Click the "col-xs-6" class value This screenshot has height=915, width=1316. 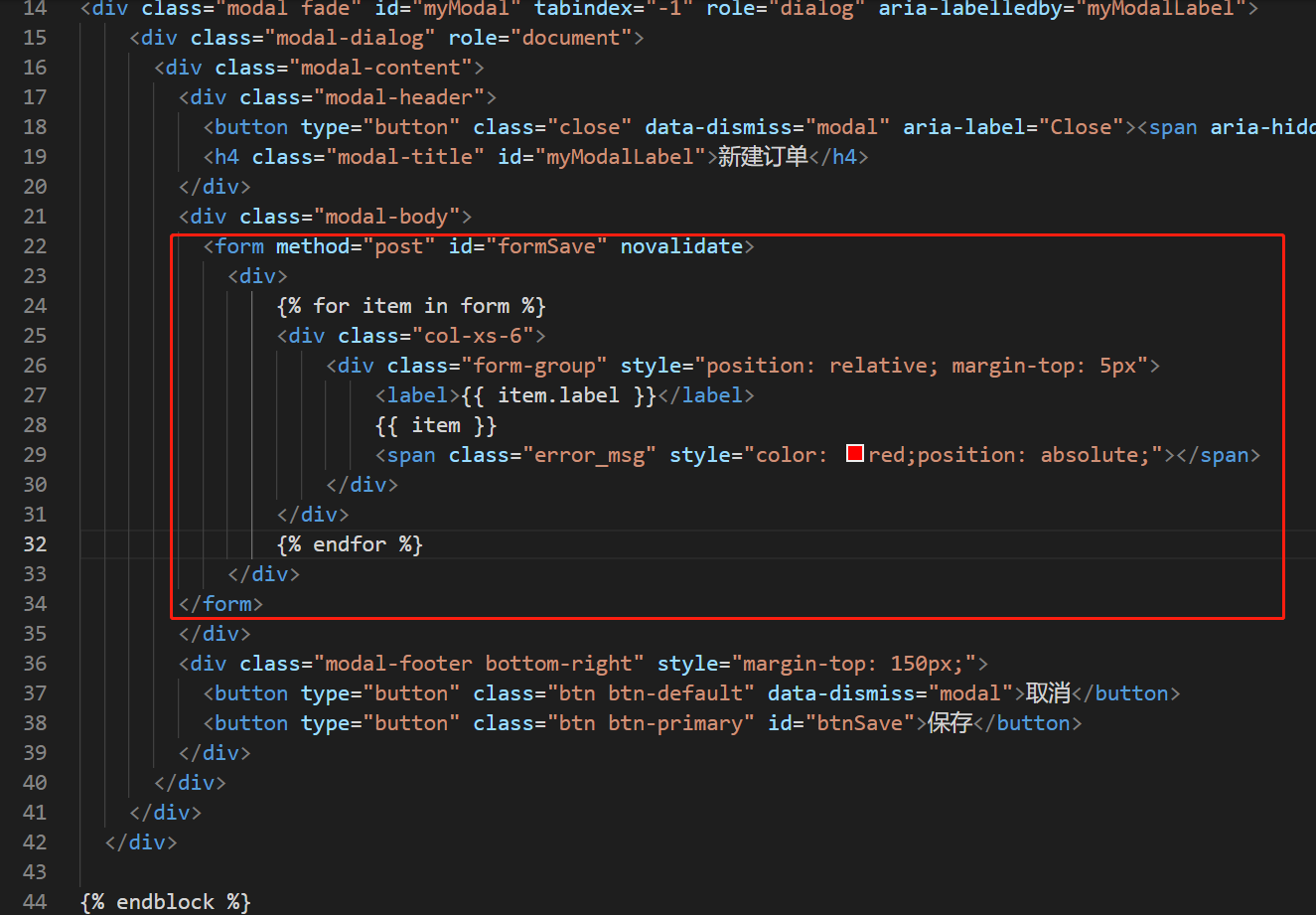(474, 335)
